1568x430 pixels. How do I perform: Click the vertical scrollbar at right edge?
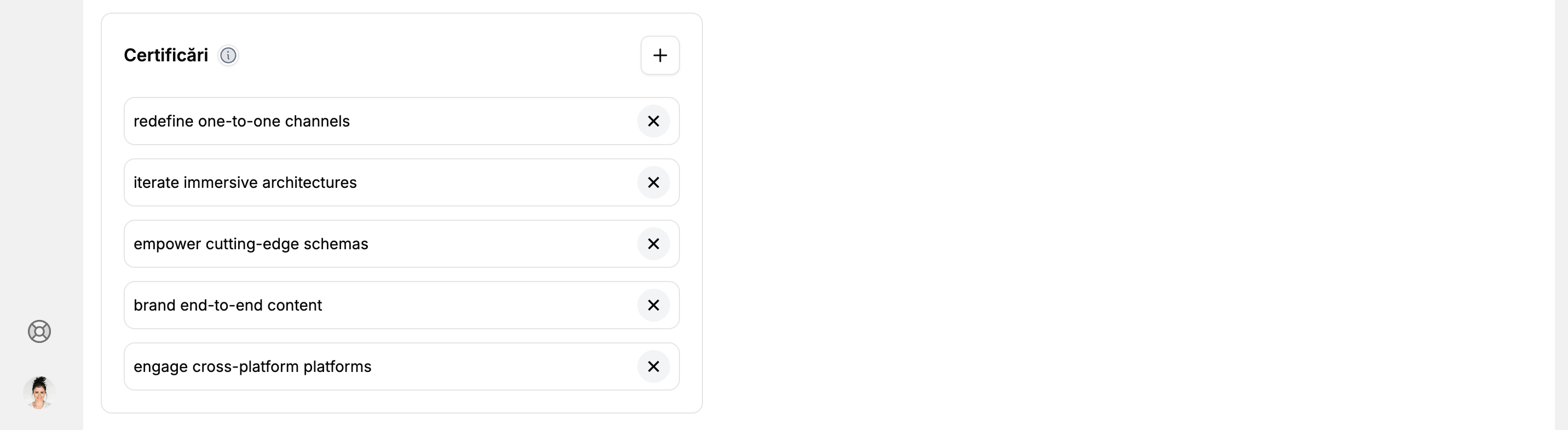tap(1561, 215)
